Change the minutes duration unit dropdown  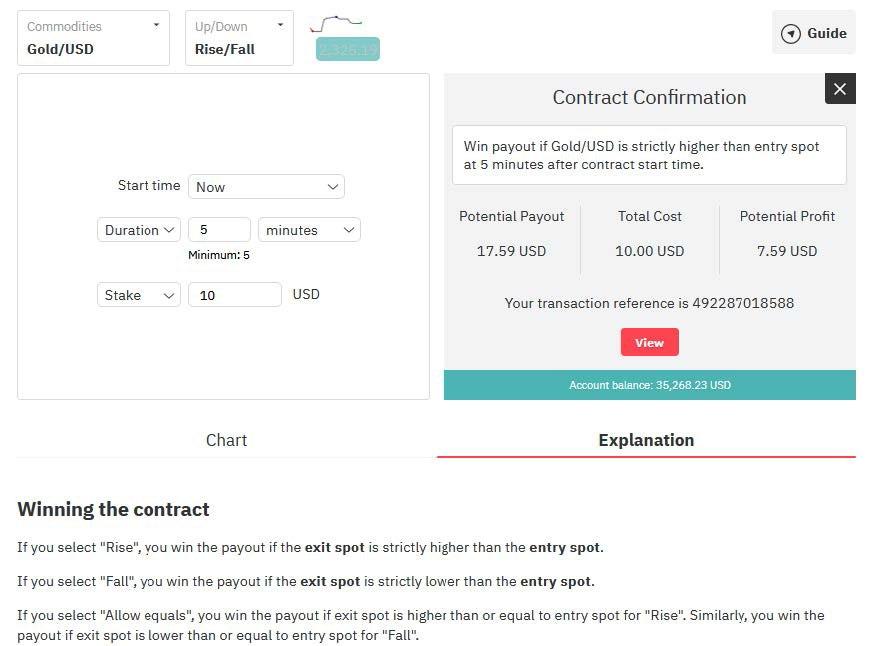[x=309, y=230]
